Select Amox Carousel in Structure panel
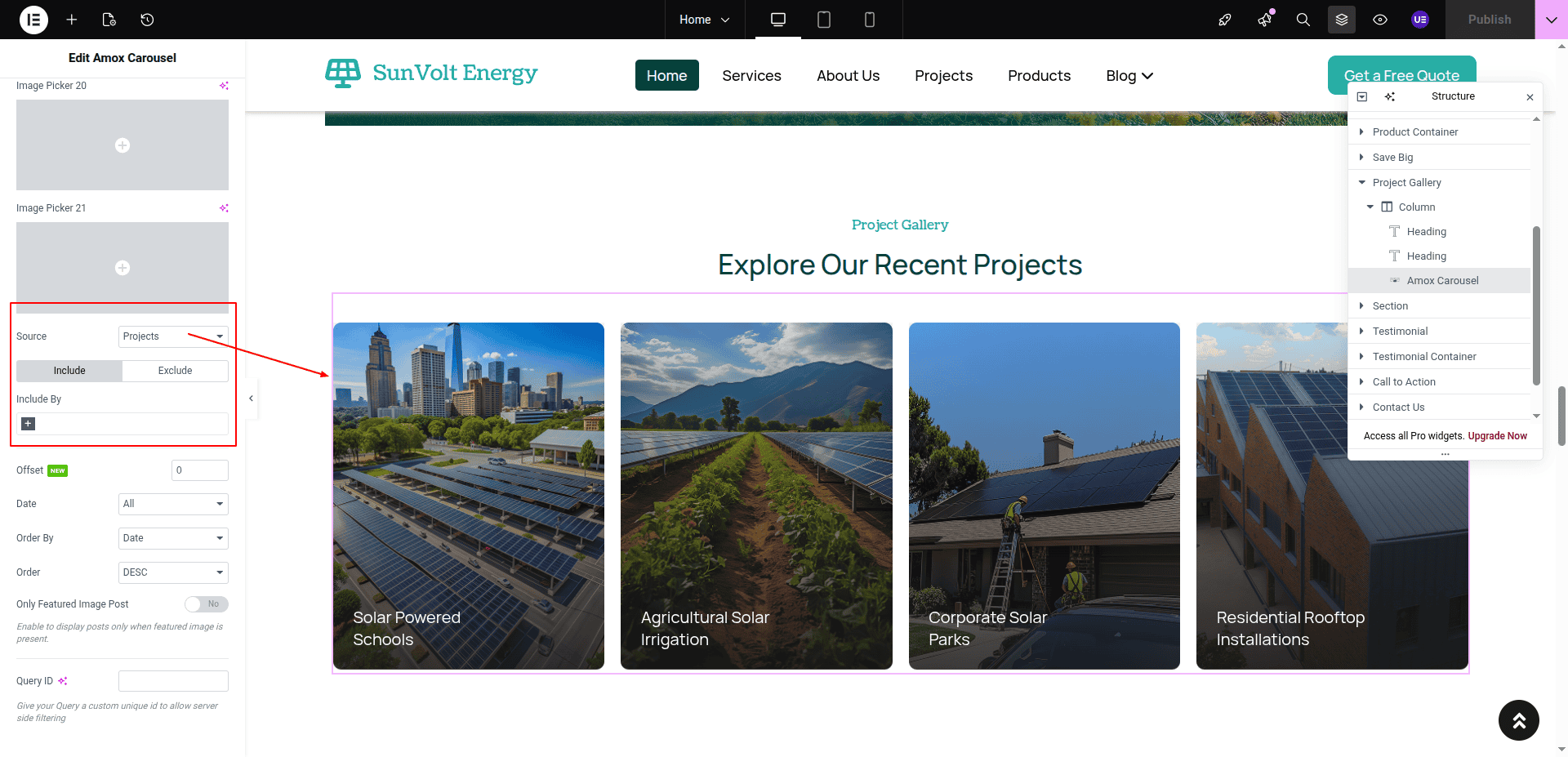Screen dimensions: 1568x757 1442,281
